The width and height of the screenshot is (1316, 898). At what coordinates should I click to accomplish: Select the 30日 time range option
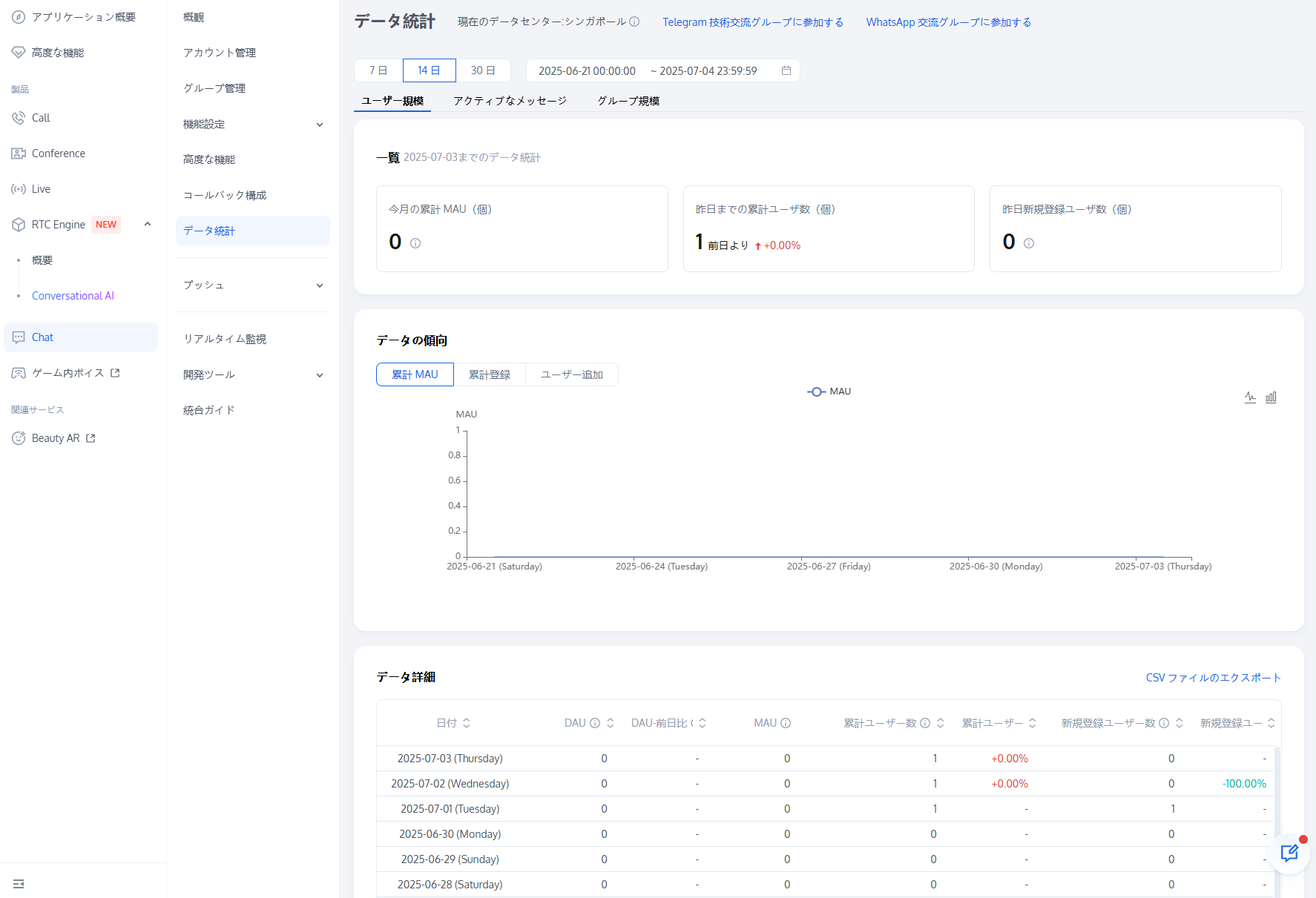483,70
